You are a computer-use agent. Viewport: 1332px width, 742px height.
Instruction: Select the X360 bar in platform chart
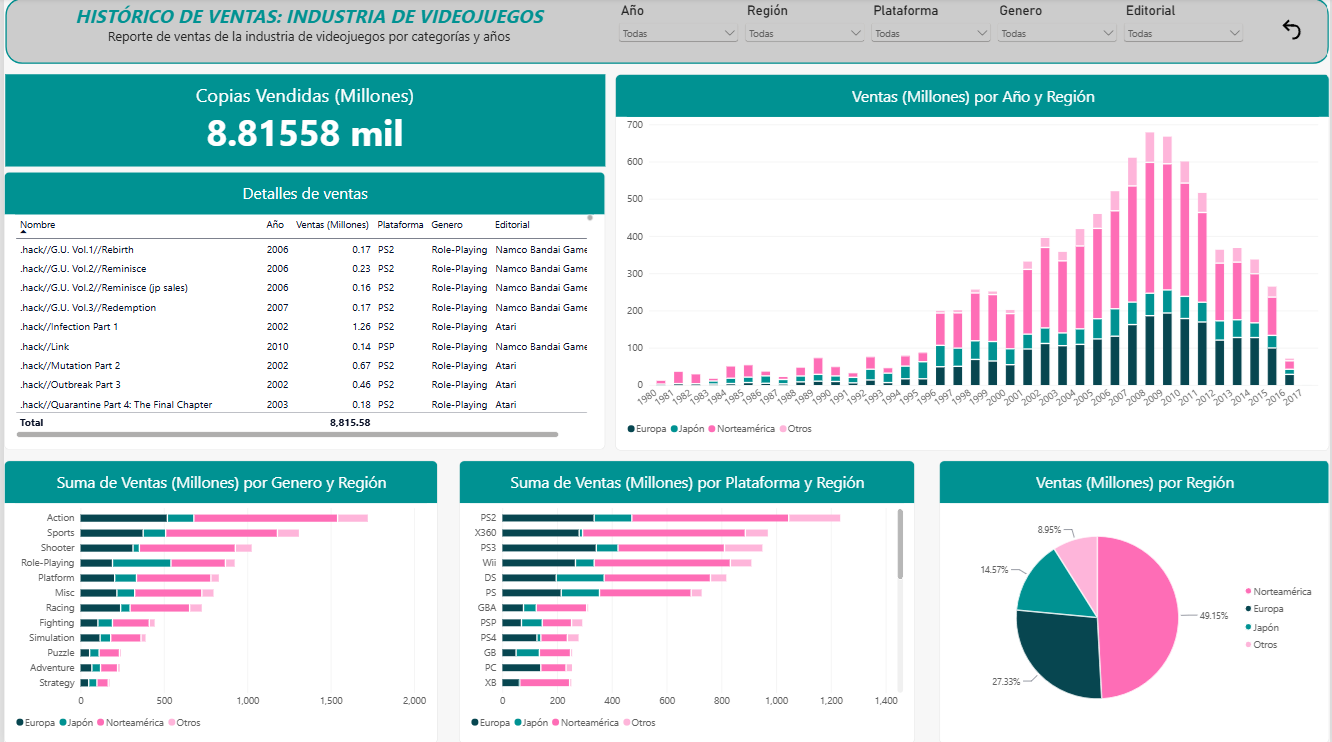click(635, 533)
